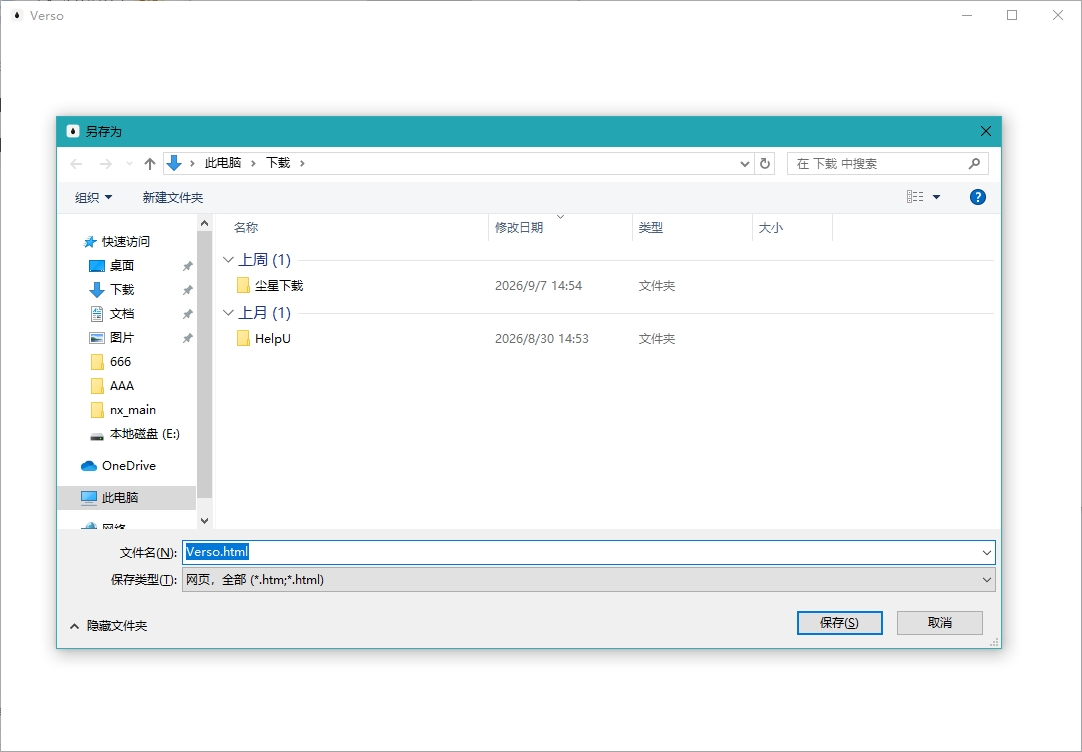1082x752 pixels.
Task: Open help with the question mark icon
Action: pos(977,197)
